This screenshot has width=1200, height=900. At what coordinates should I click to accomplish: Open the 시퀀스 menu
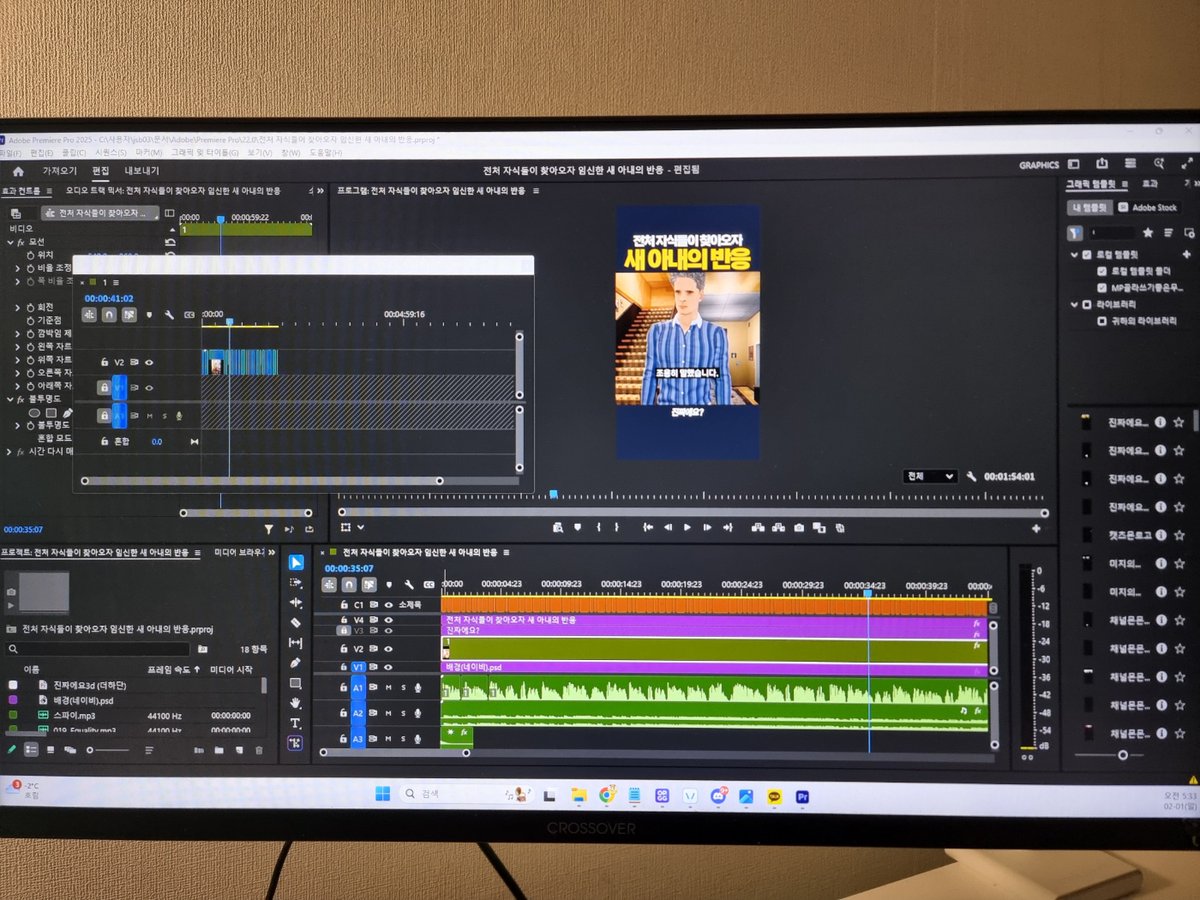coord(110,152)
